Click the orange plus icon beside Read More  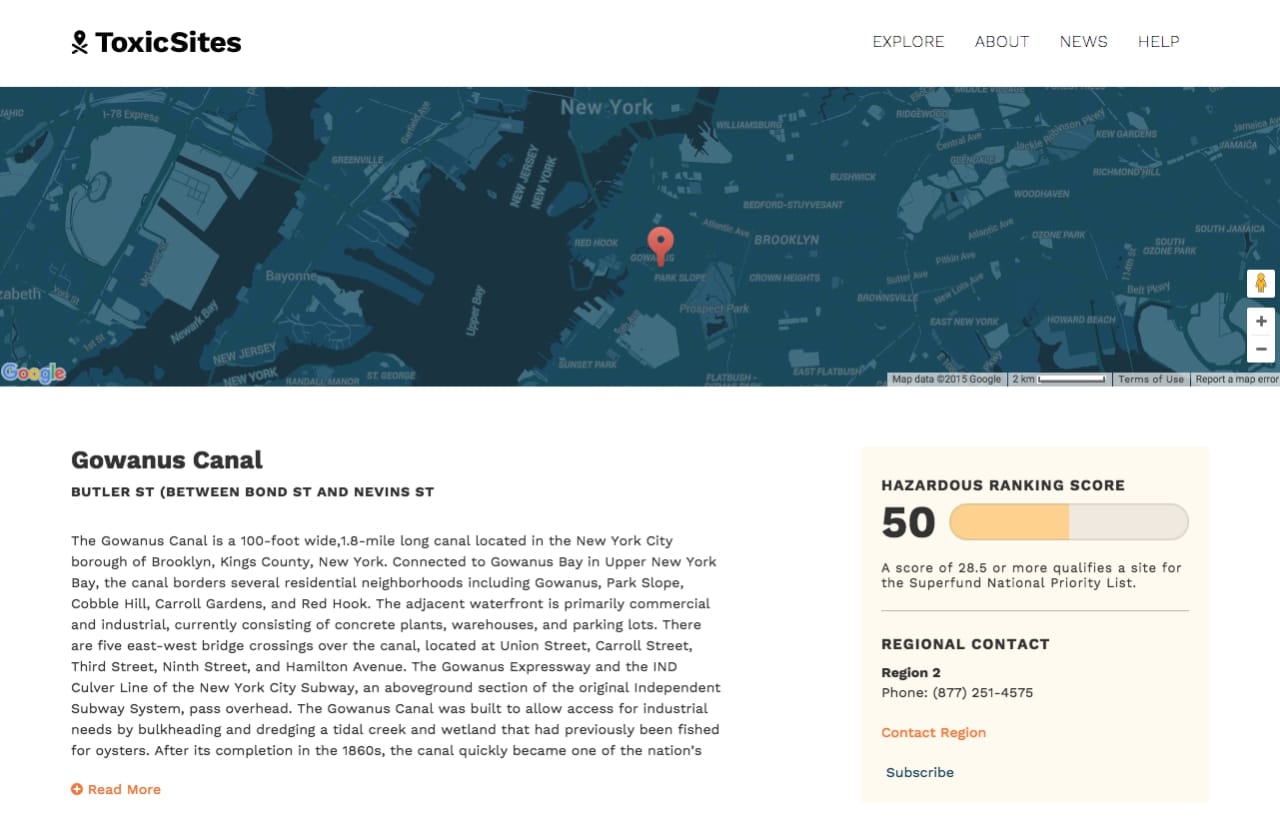point(77,789)
